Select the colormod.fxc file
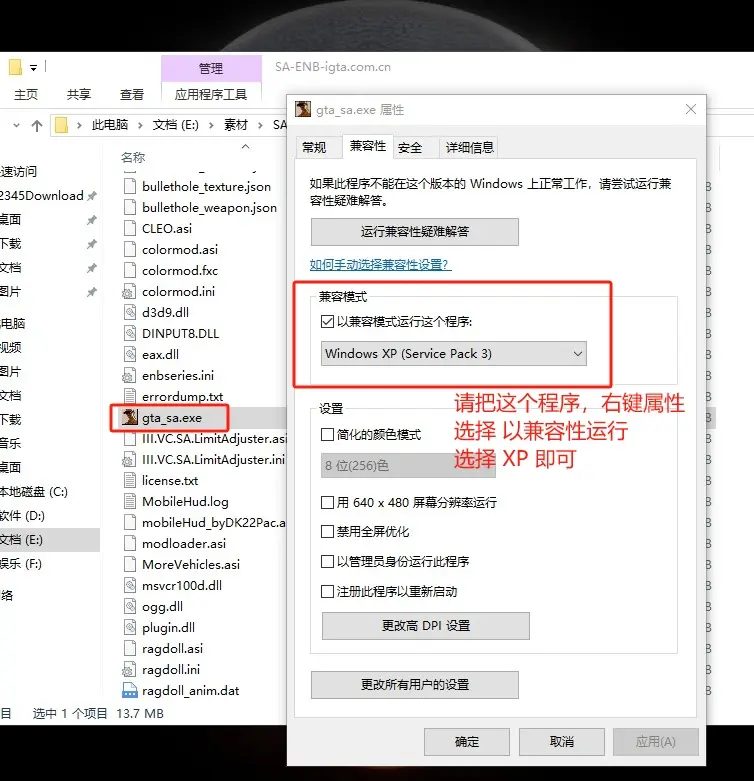Image resolution: width=754 pixels, height=781 pixels. tap(180, 270)
